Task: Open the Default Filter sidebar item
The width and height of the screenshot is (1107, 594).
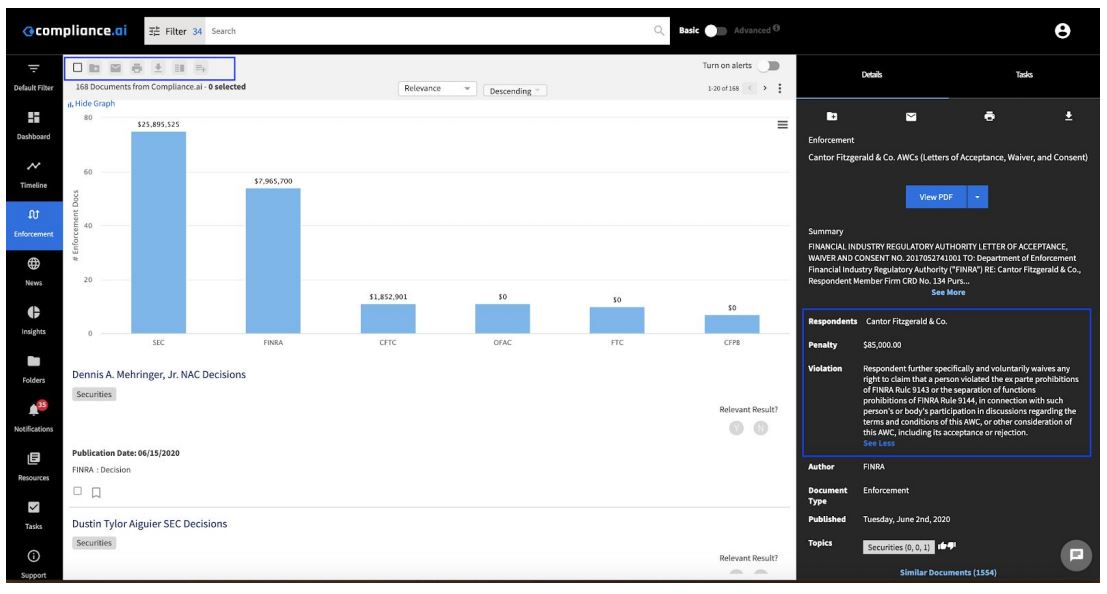Action: pyautogui.click(x=33, y=76)
